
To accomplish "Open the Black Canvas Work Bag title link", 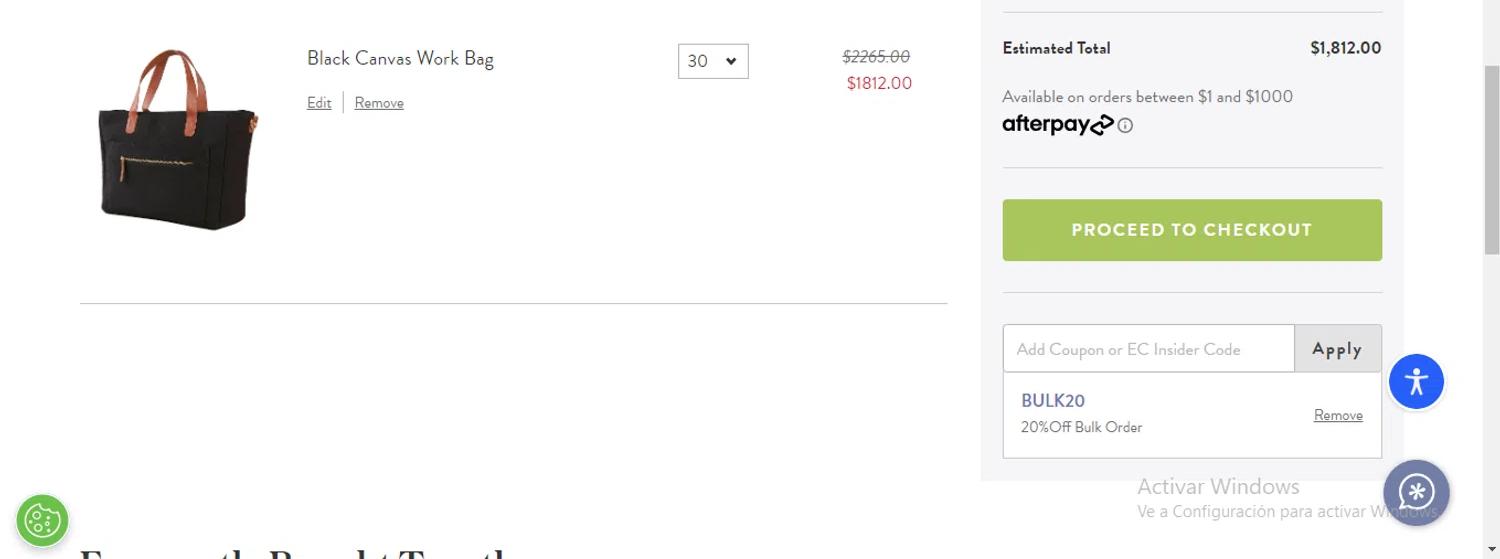I will click(x=400, y=59).
